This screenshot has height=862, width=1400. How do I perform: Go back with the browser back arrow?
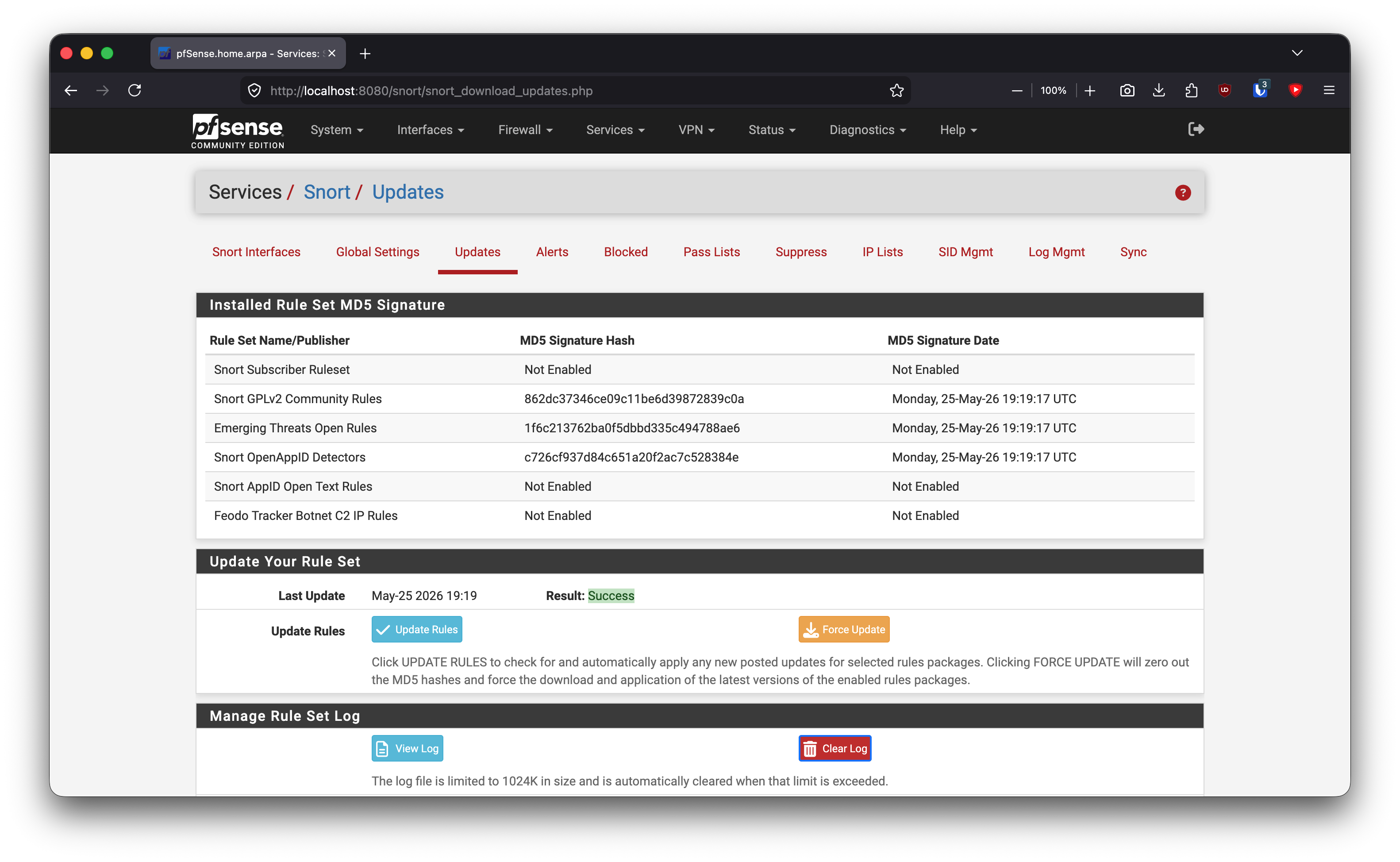click(71, 90)
